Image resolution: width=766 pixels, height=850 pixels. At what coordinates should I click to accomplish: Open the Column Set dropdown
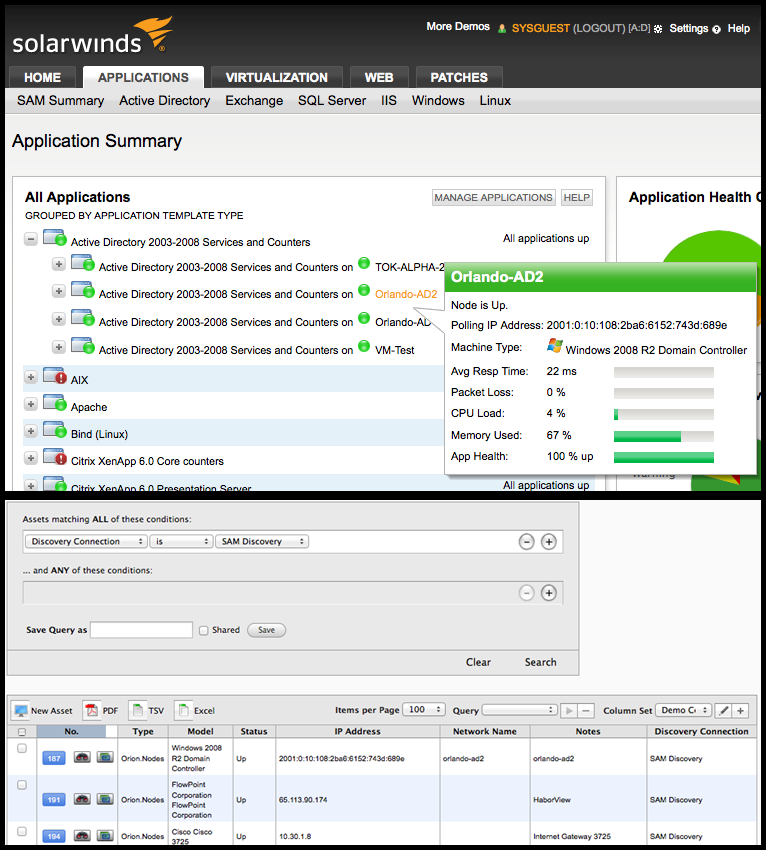click(683, 710)
